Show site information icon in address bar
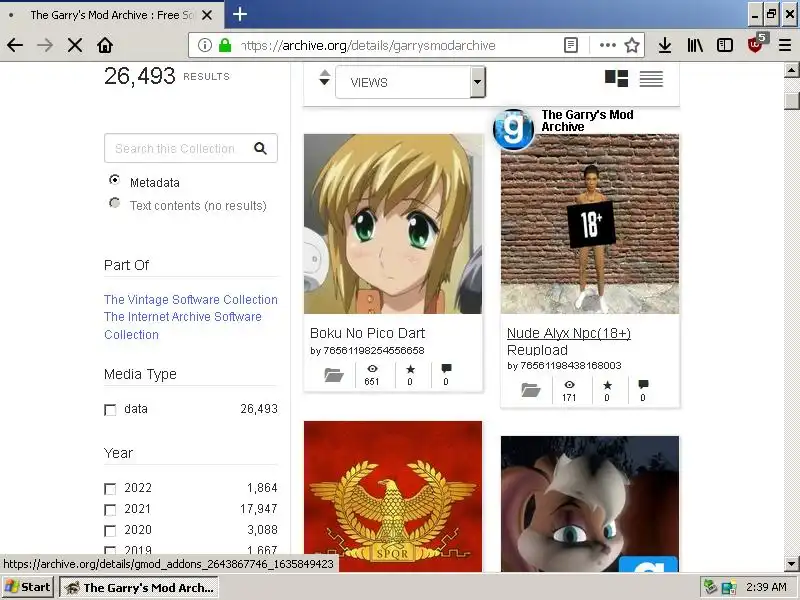 205,45
